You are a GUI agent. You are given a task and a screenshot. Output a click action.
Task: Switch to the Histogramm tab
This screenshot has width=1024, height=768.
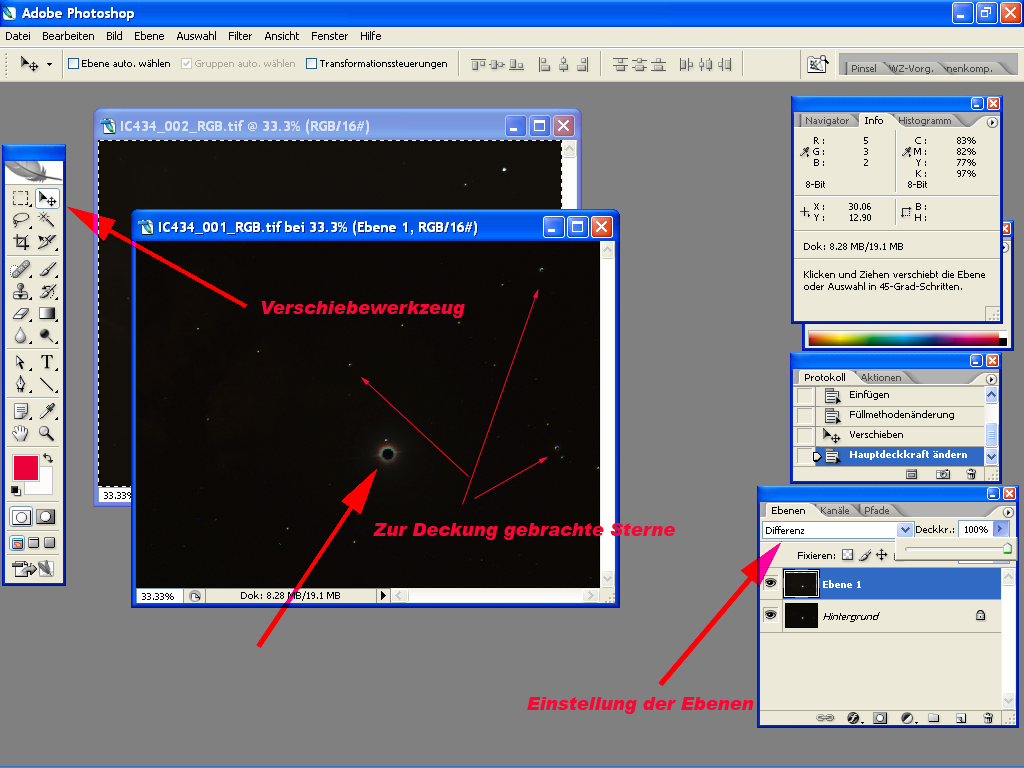coord(924,120)
